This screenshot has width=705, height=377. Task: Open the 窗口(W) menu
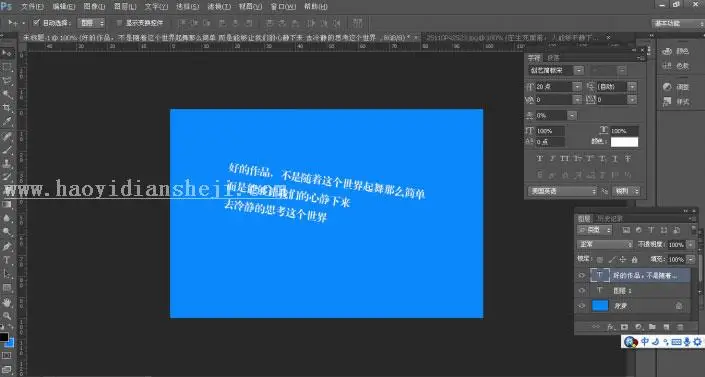(x=283, y=7)
